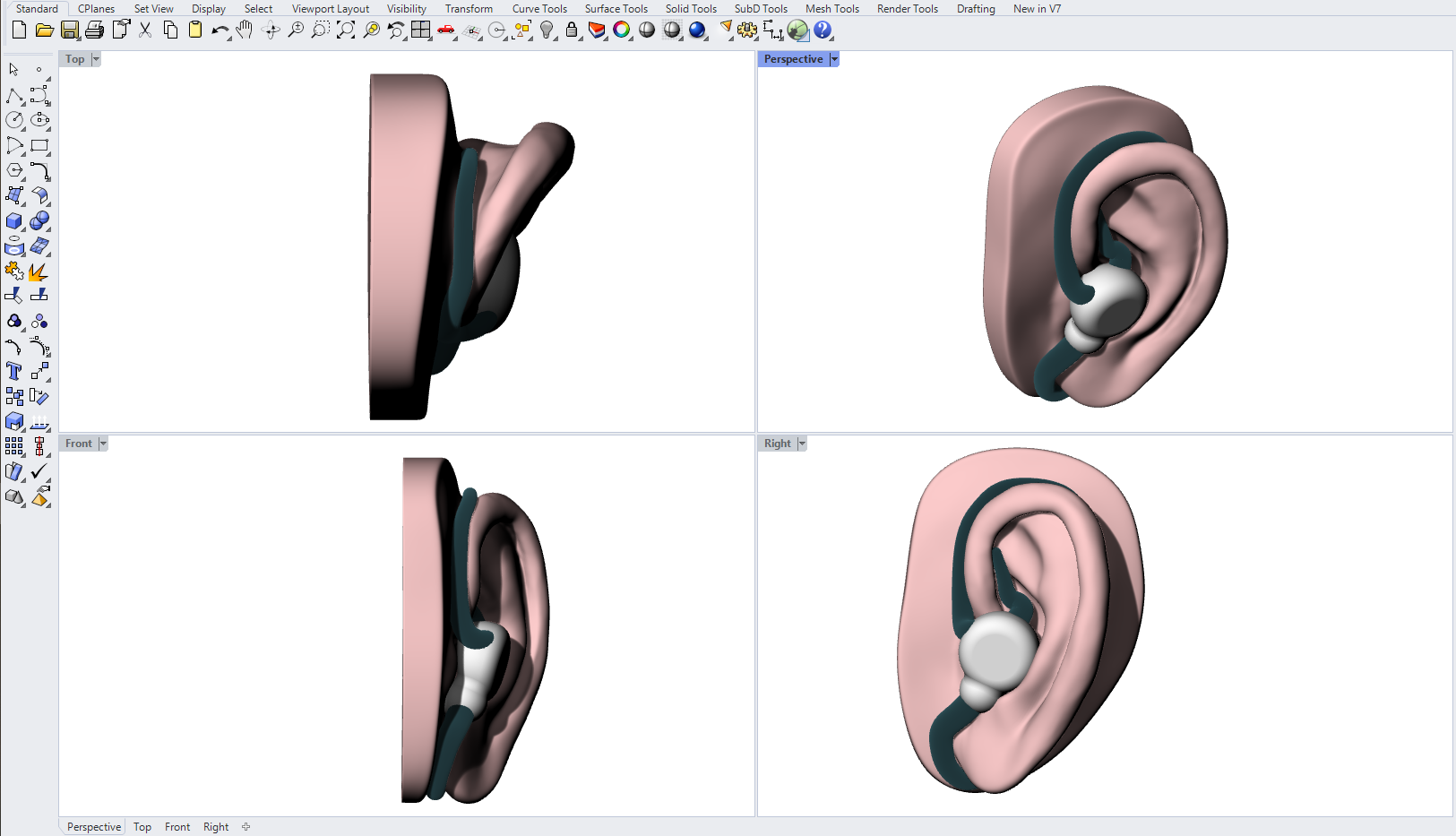Open the Front viewport dropdown arrow
Image resolution: width=1456 pixels, height=836 pixels.
click(x=103, y=444)
